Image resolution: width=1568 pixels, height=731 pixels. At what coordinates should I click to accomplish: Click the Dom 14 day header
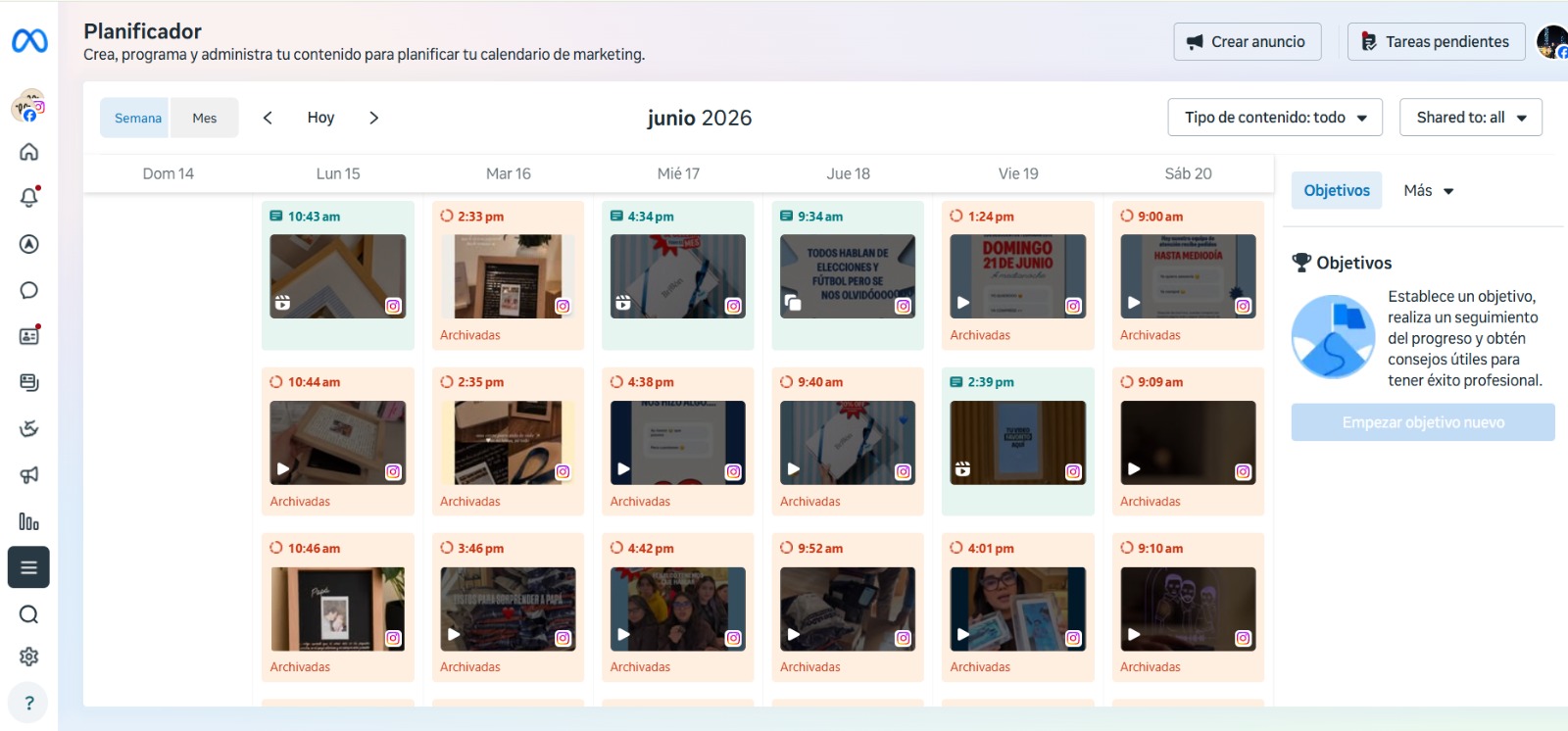tap(169, 173)
